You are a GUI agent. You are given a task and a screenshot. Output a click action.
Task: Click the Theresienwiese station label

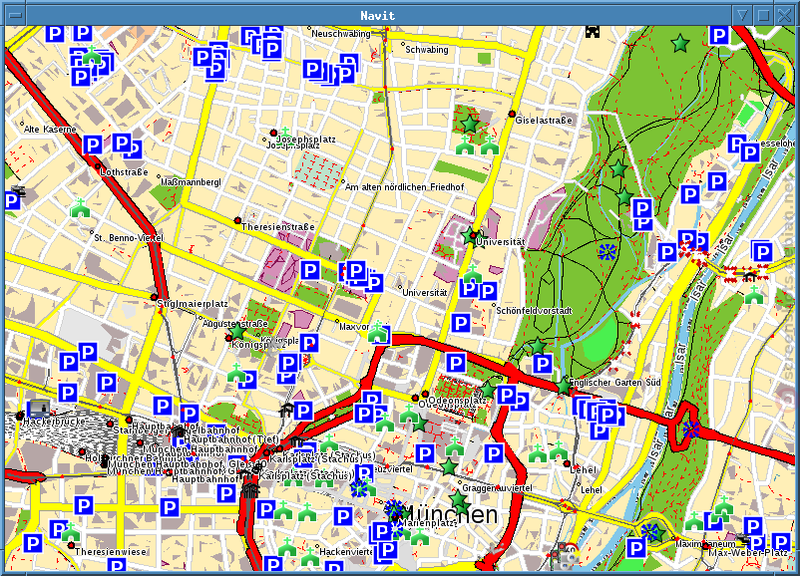pos(110,552)
